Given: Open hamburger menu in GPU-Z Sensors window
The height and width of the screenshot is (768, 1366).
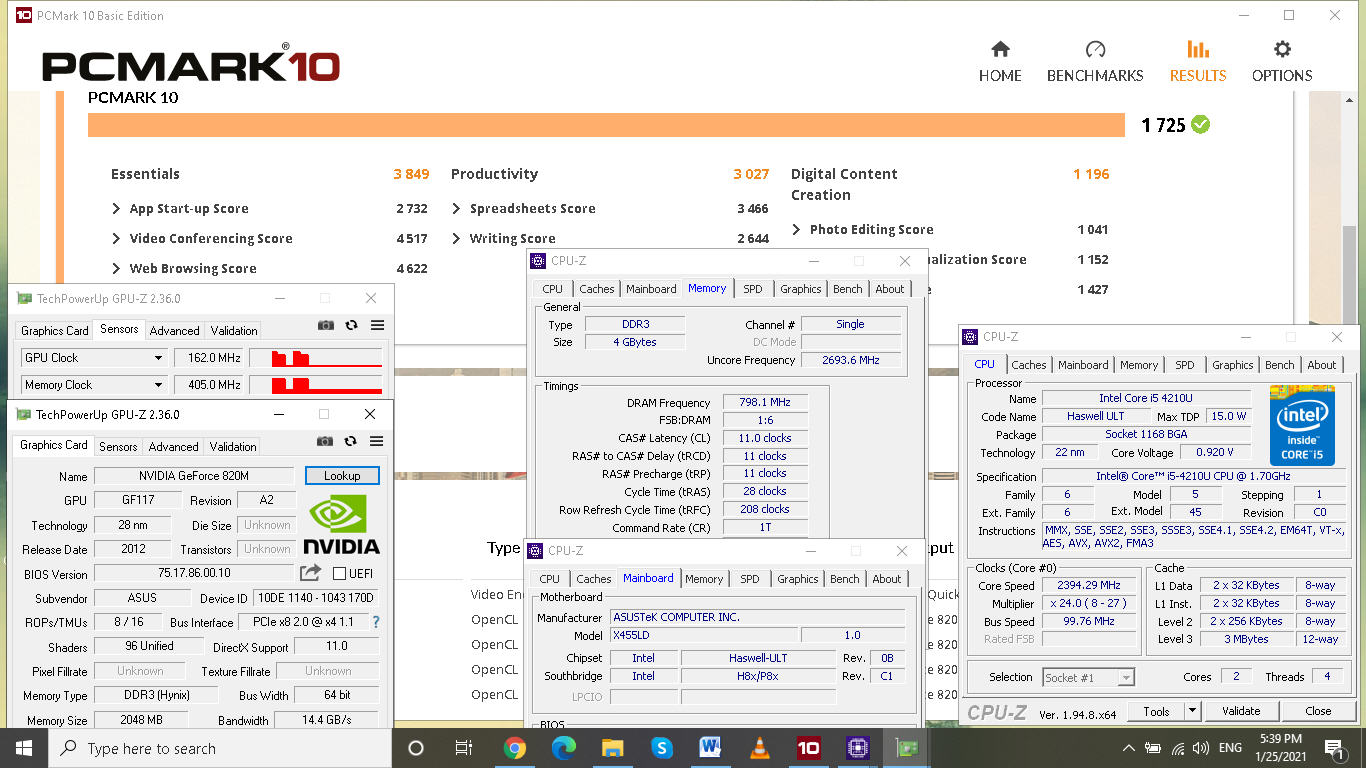Looking at the screenshot, I should pyautogui.click(x=377, y=325).
